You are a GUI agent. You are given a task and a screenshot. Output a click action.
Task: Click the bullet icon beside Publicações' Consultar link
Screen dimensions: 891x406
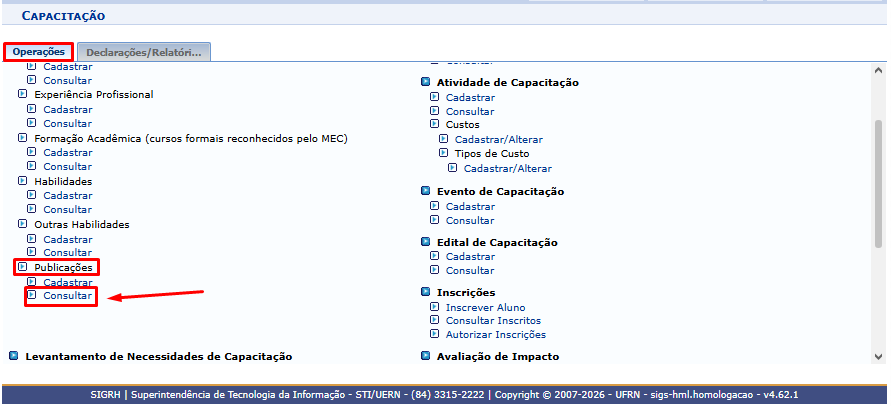(32, 295)
